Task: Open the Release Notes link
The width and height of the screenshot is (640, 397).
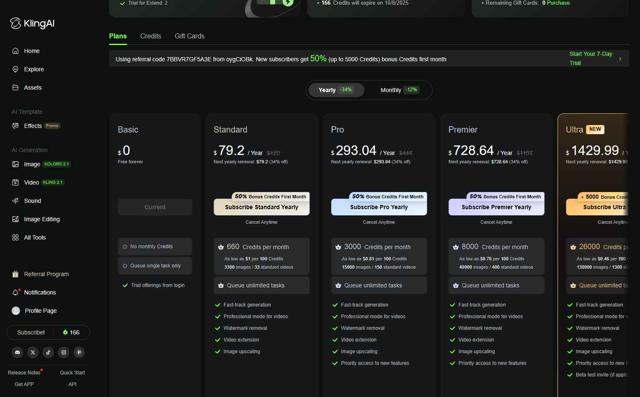Action: click(x=24, y=373)
